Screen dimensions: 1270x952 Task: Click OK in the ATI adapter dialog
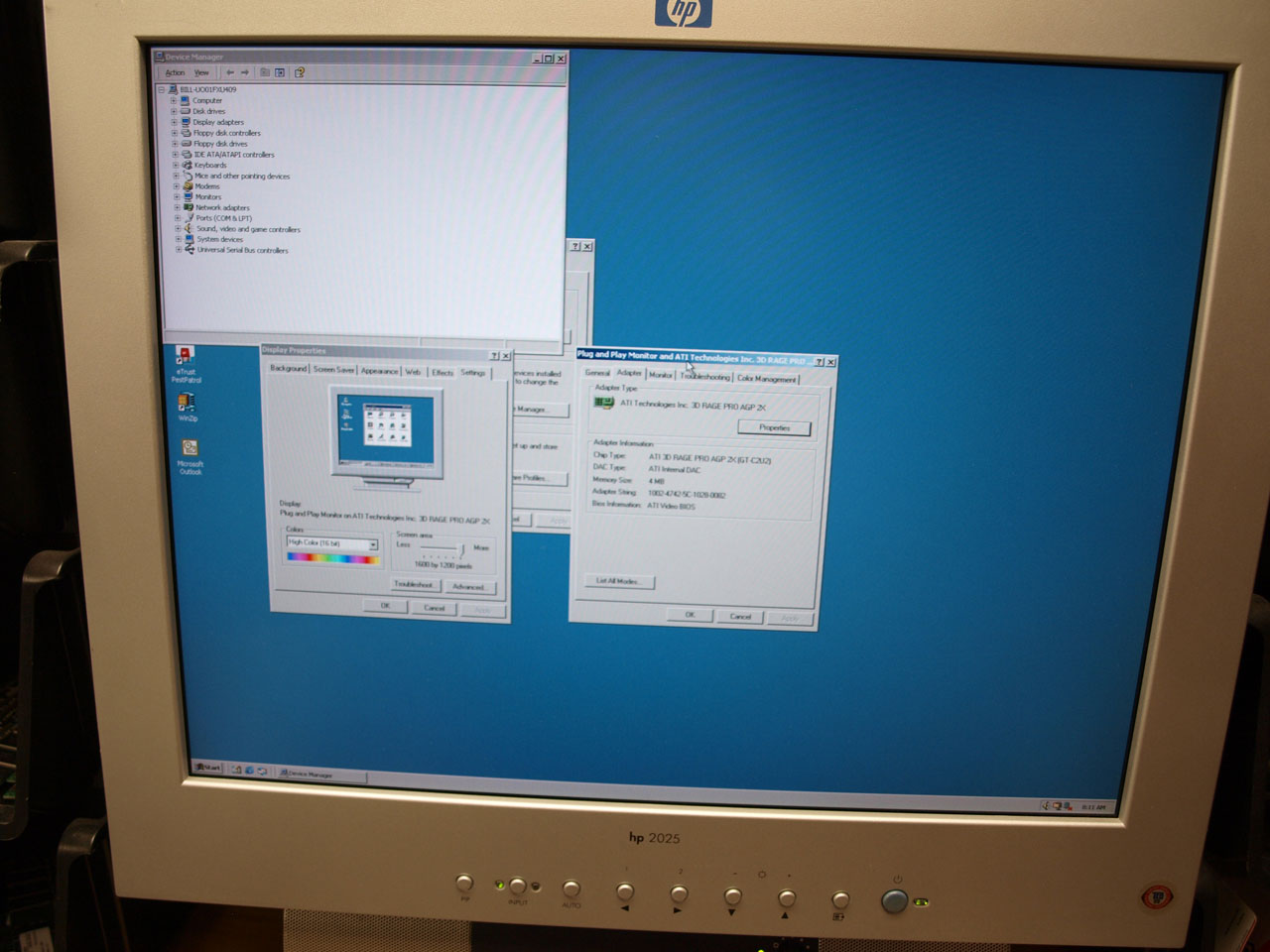(690, 615)
